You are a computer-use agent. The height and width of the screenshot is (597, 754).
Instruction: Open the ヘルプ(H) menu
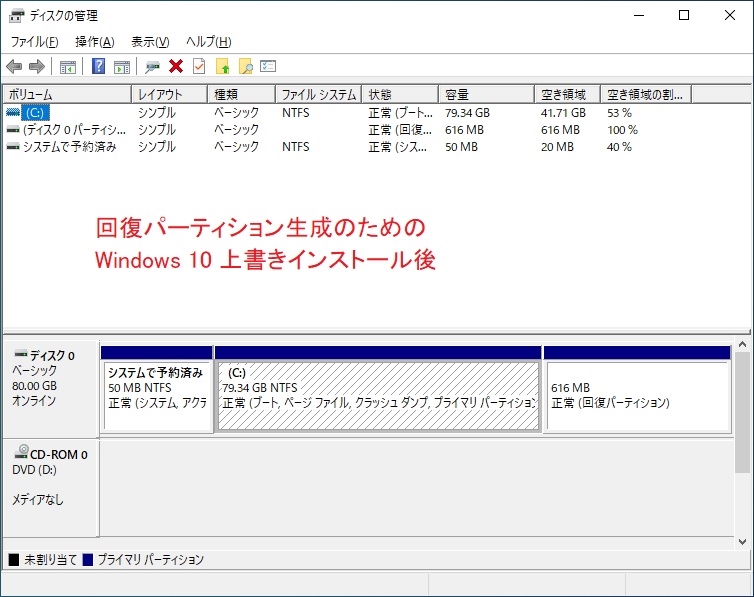(x=209, y=42)
